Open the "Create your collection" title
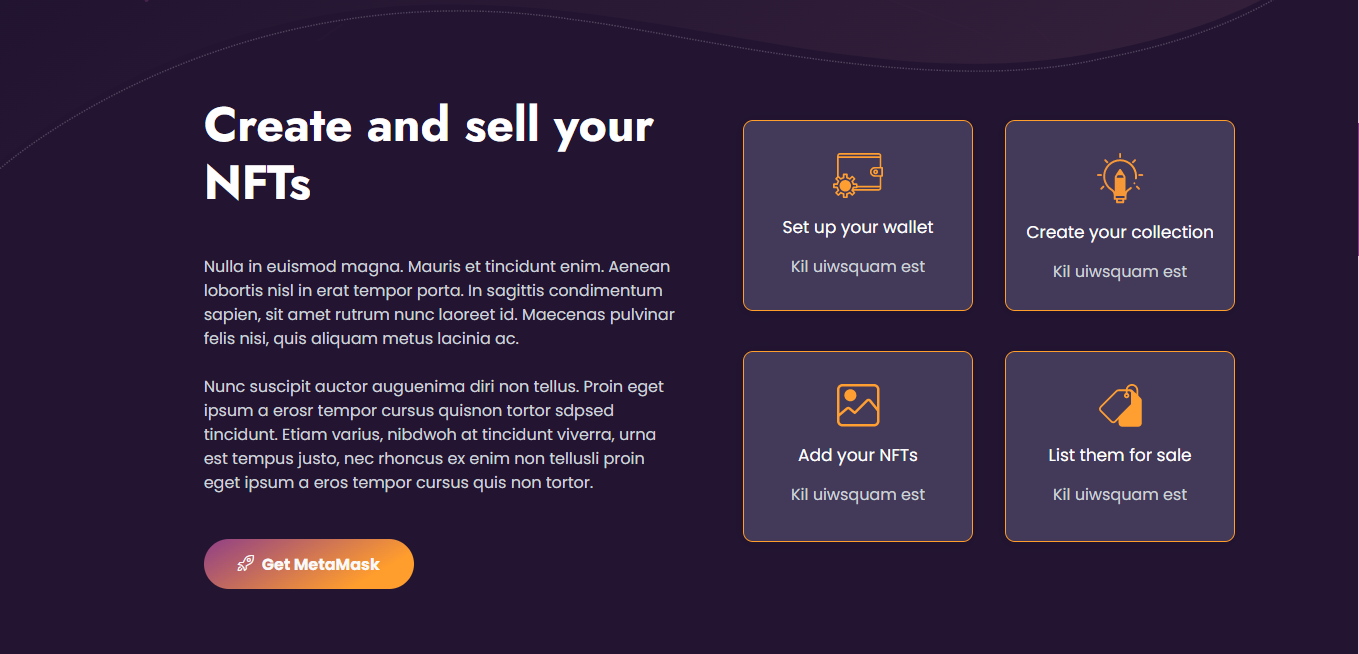The width and height of the screenshot is (1359, 654). click(x=1119, y=232)
